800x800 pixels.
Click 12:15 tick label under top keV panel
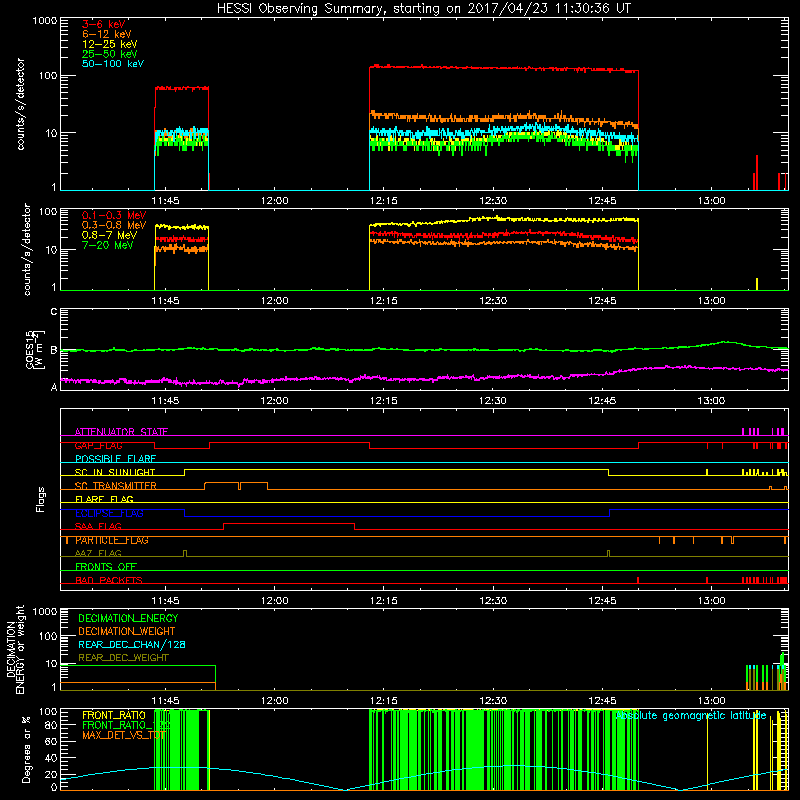(384, 201)
